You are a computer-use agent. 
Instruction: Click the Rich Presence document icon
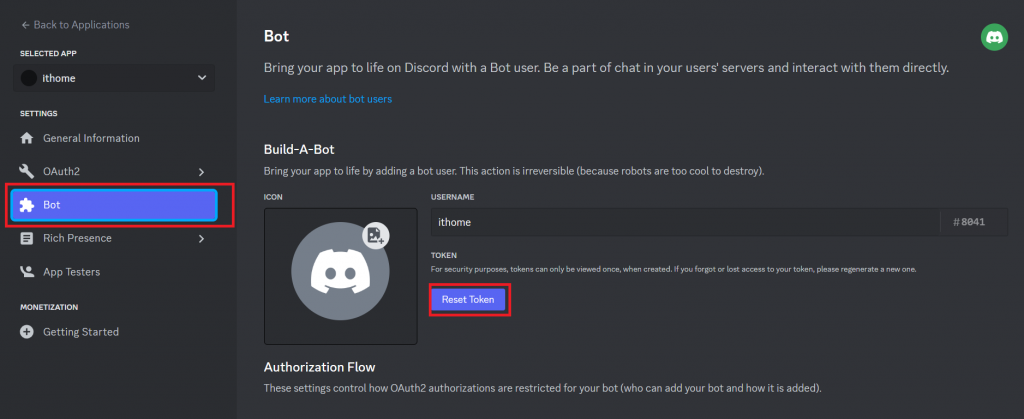coord(27,238)
